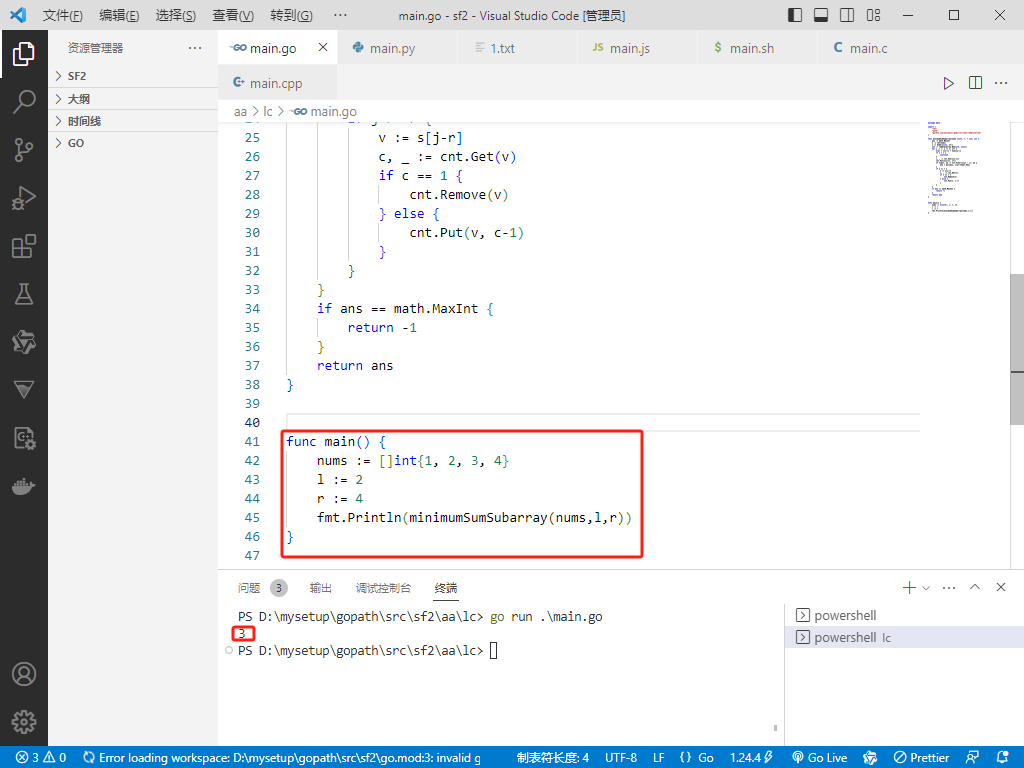Image resolution: width=1024 pixels, height=768 pixels.
Task: Click errors and warnings status indicator
Action: [41, 758]
